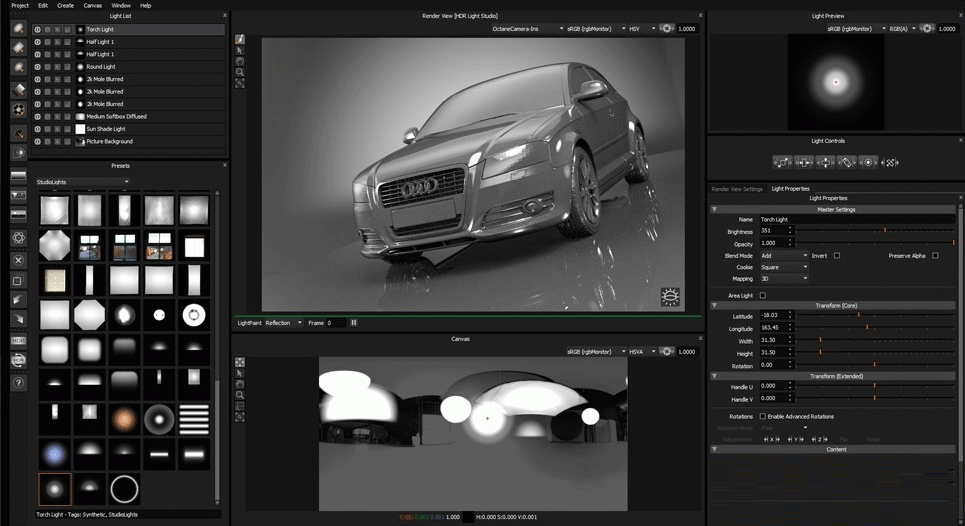965x526 pixels.
Task: Click the up-left arrow icon in left toolbar
Action: coord(18,300)
